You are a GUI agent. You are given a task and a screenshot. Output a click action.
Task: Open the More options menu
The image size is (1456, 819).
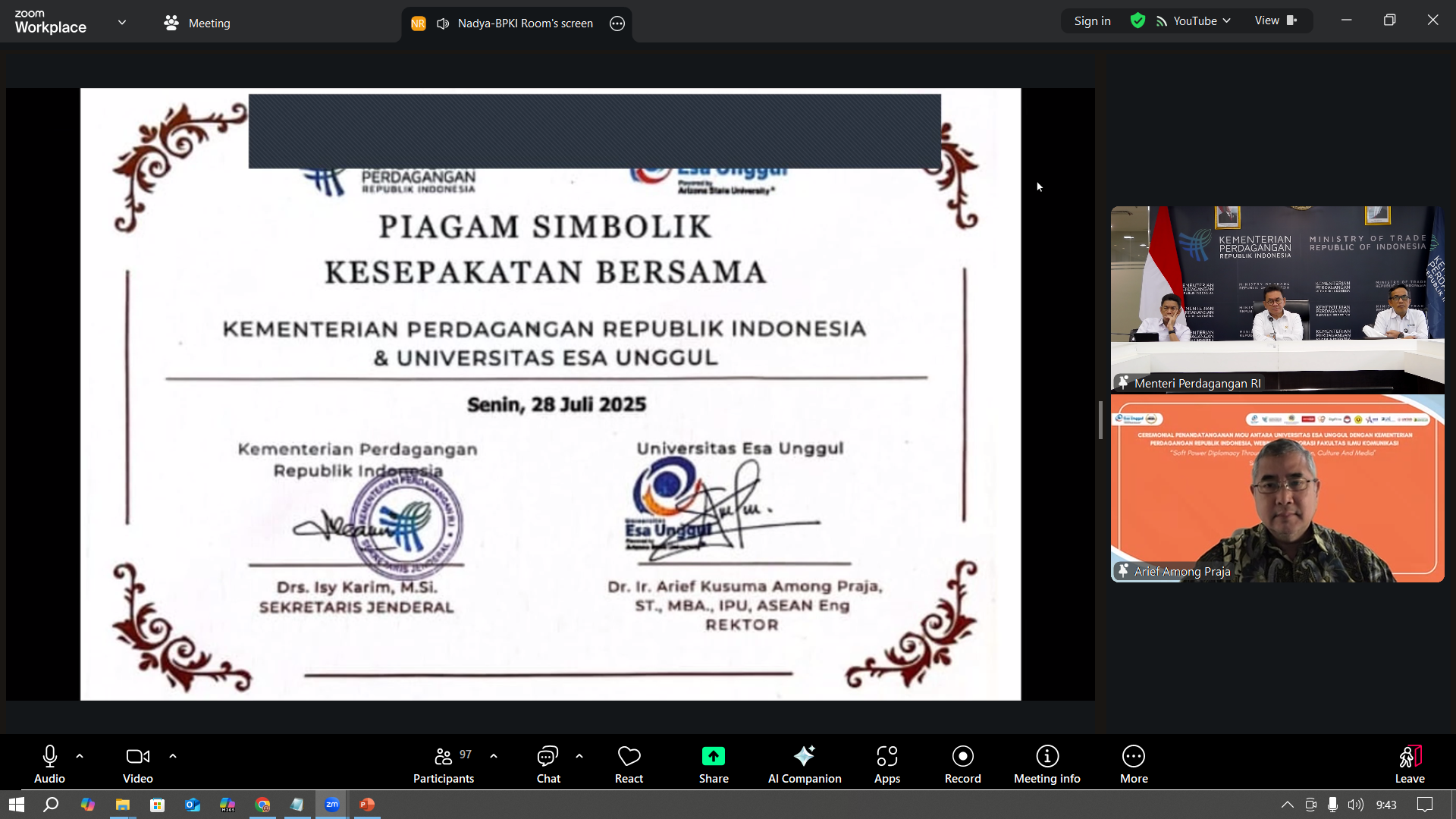(x=1134, y=764)
